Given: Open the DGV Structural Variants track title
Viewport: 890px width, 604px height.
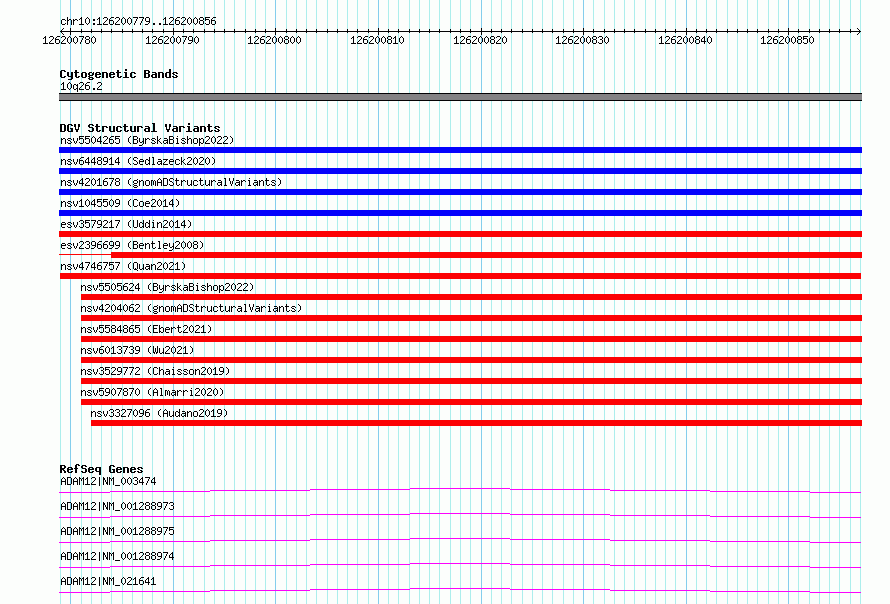Looking at the screenshot, I should coord(140,128).
